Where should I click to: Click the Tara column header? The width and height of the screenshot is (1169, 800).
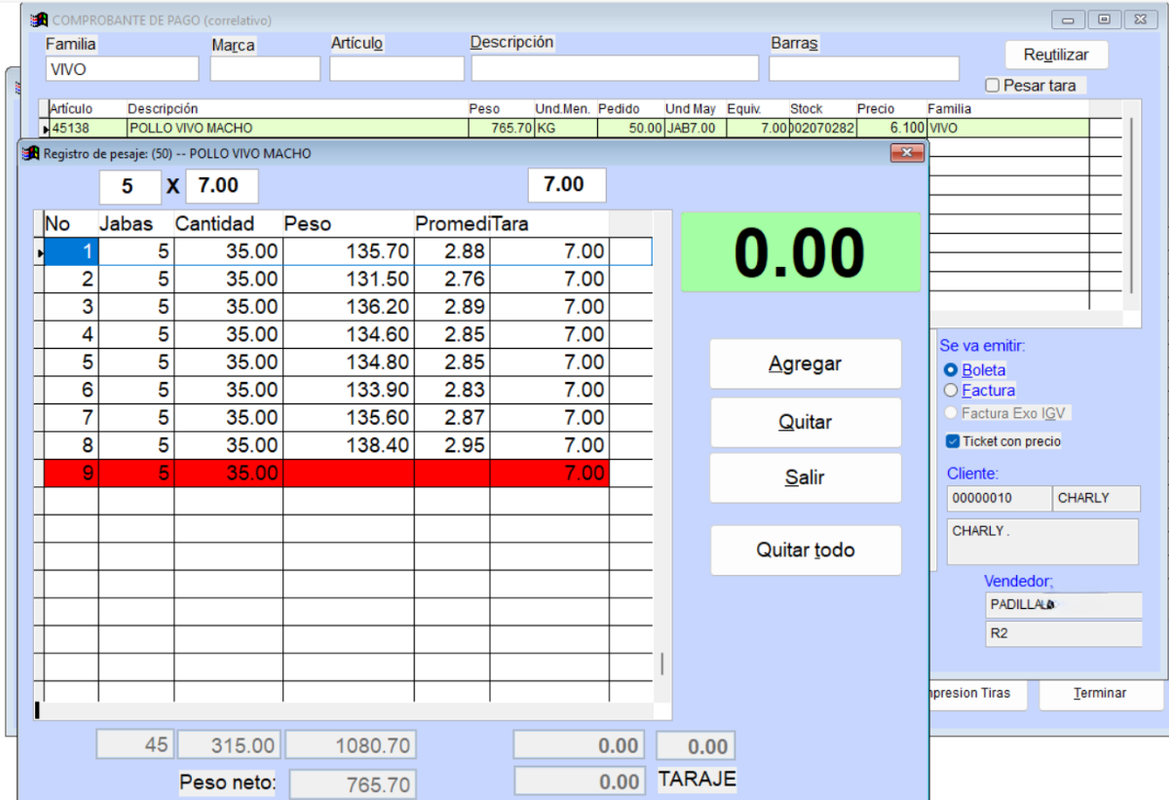(x=549, y=224)
